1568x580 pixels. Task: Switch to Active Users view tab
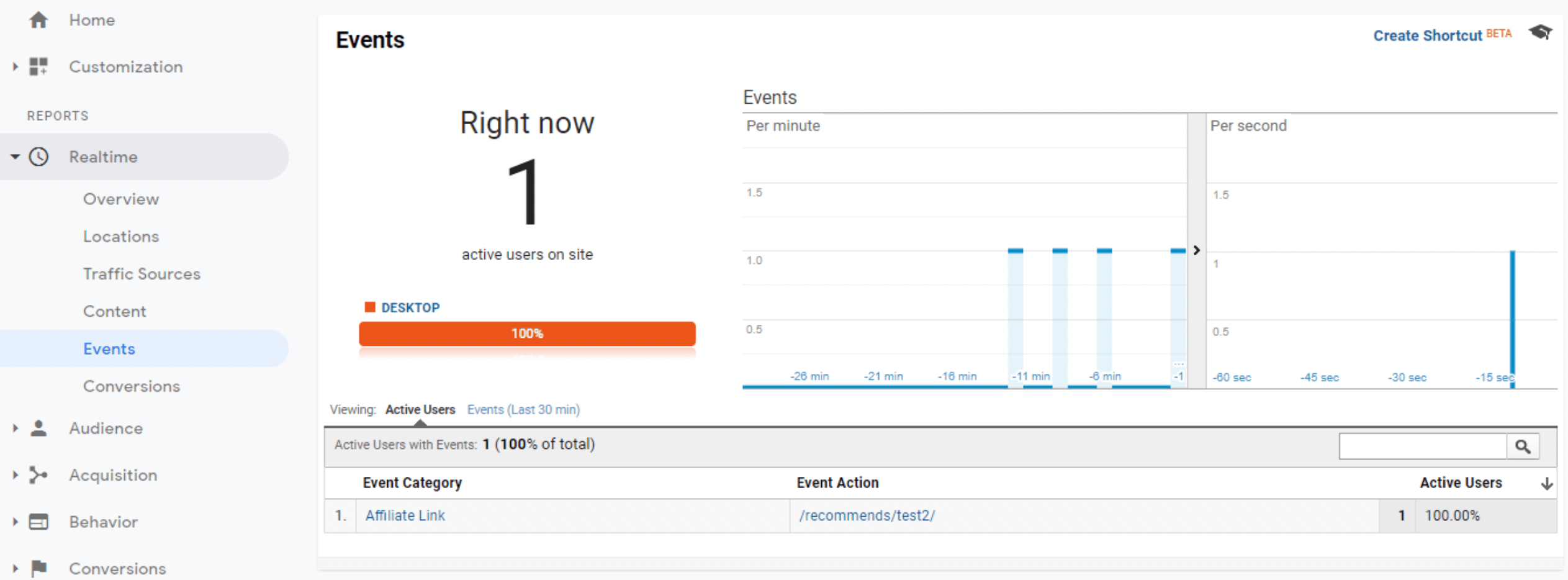(420, 410)
